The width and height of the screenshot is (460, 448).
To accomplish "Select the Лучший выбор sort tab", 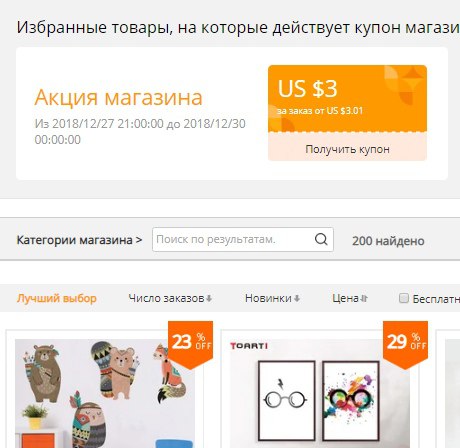I will click(x=57, y=298).
